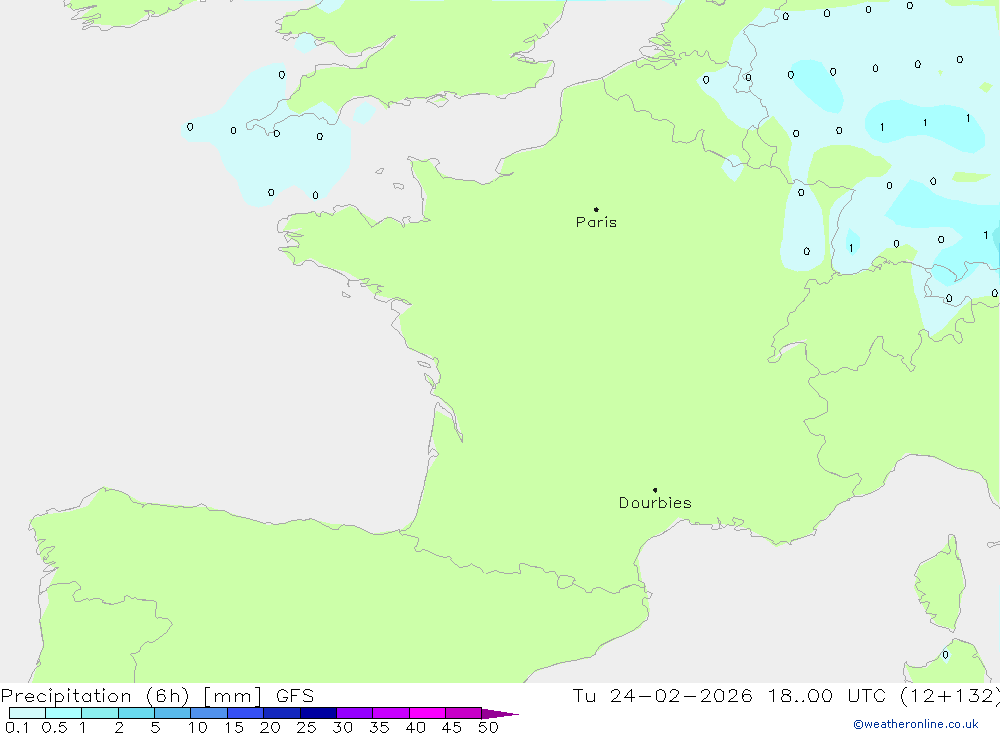Open the weatheronline.co.uk copyright link
The height and width of the screenshot is (733, 1000).
coord(915,724)
